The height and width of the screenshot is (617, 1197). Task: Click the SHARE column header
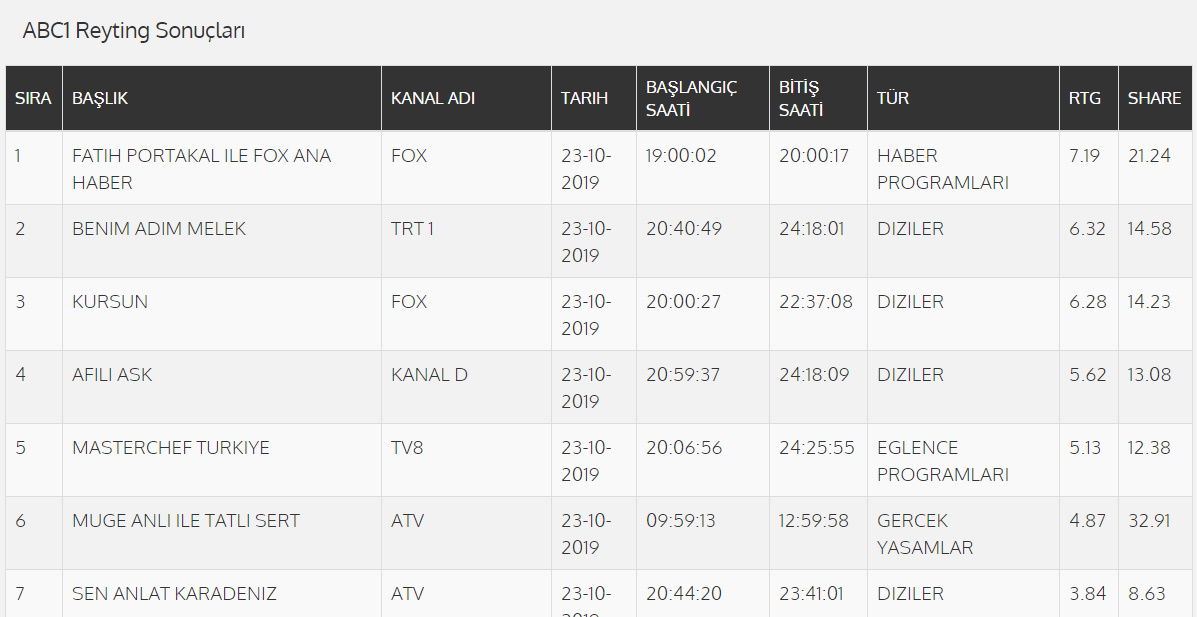tap(1154, 98)
